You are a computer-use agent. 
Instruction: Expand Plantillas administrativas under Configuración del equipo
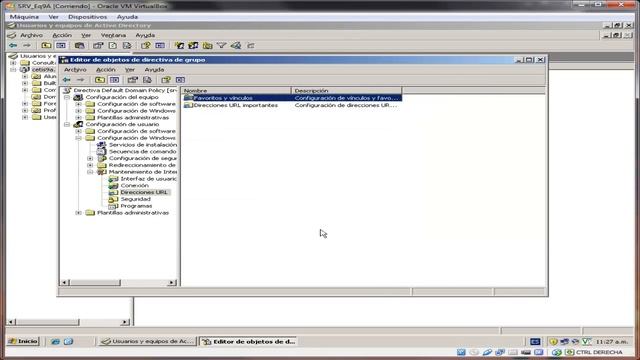pos(78,118)
